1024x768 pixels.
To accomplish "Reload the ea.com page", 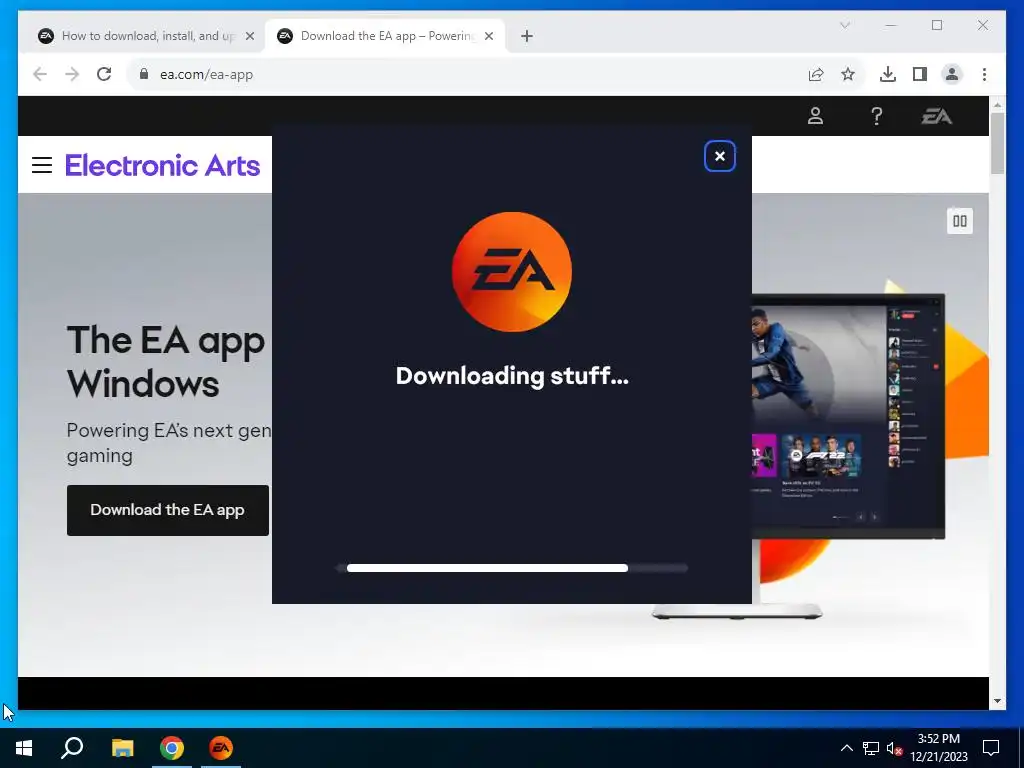I will point(104,74).
